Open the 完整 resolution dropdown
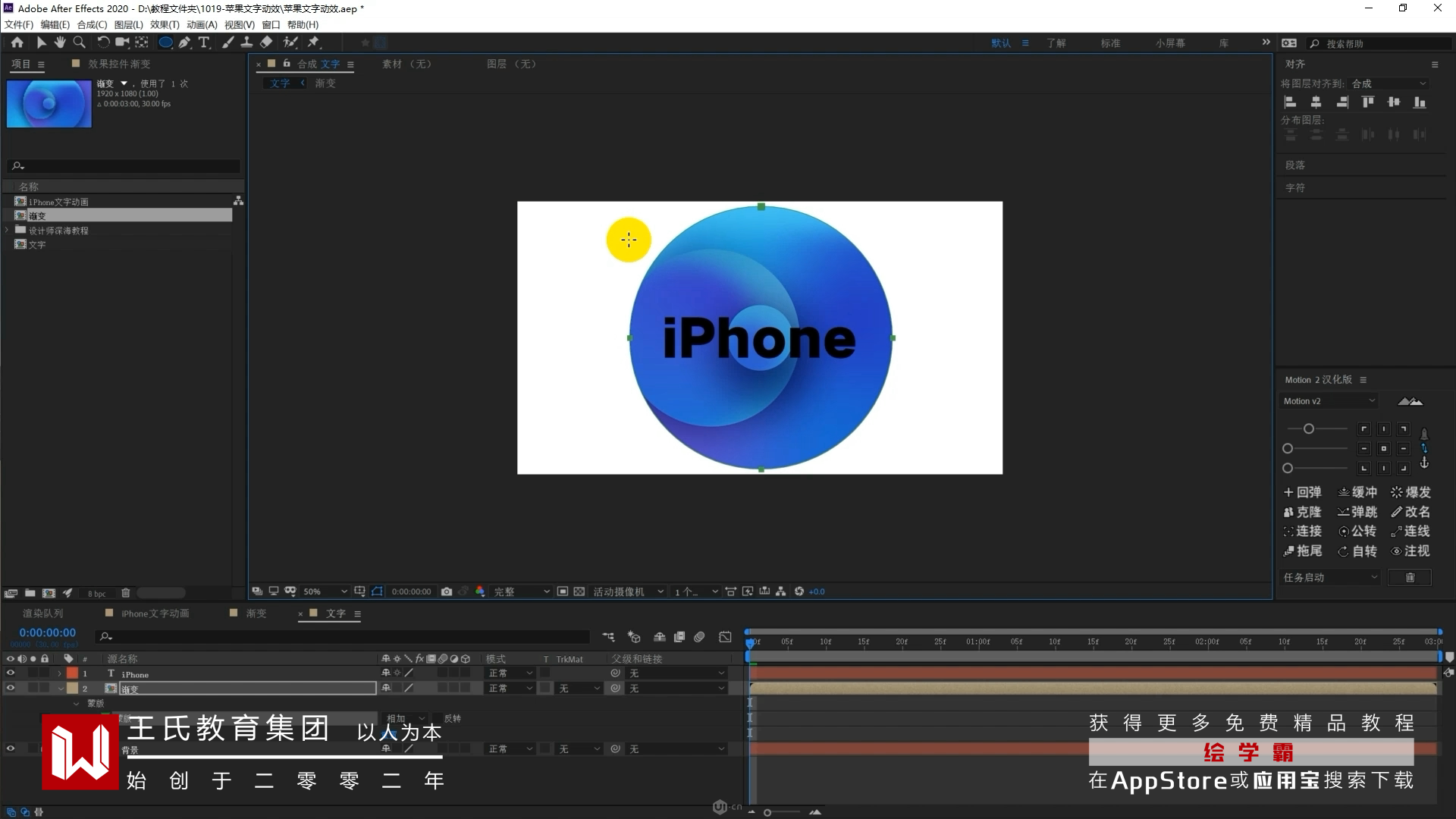This screenshot has height=819, width=1456. [x=522, y=591]
